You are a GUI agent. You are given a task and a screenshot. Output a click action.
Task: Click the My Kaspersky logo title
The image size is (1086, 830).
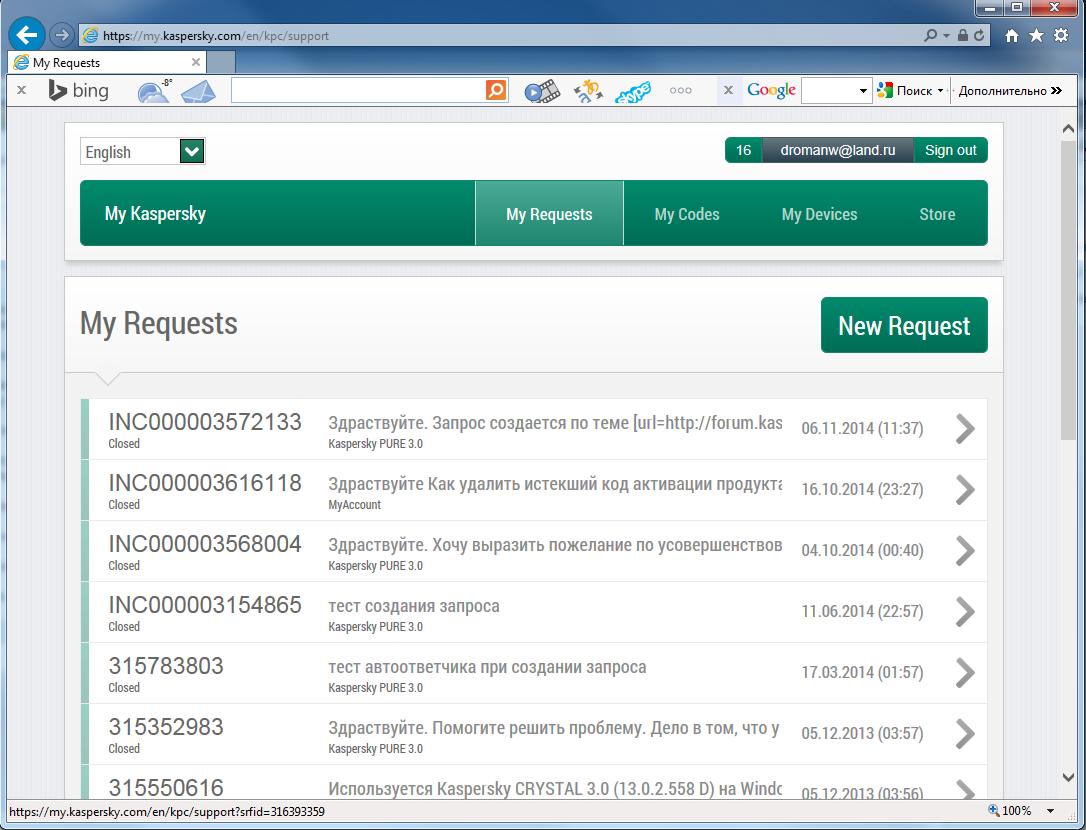[155, 213]
